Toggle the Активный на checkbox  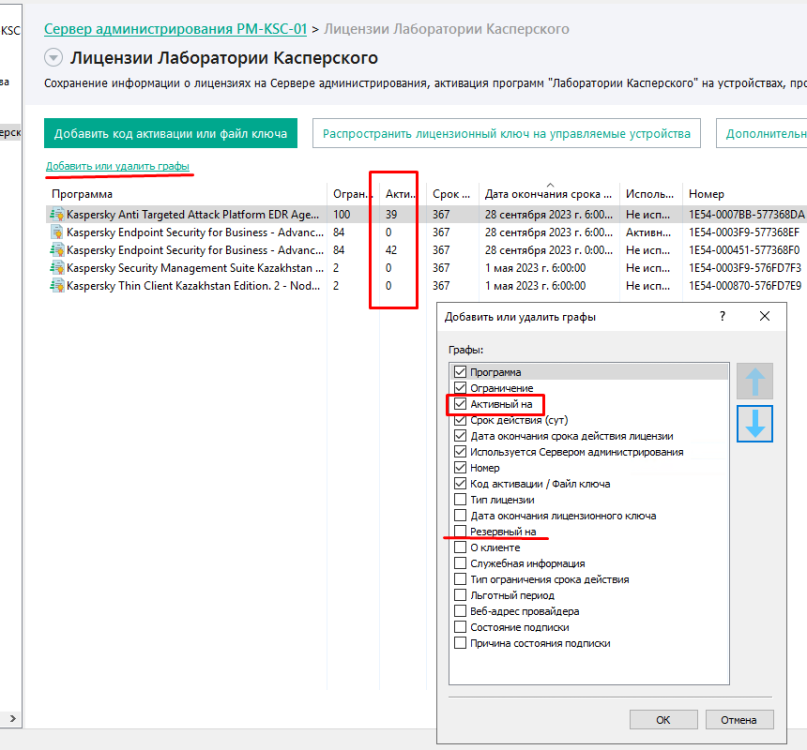460,404
